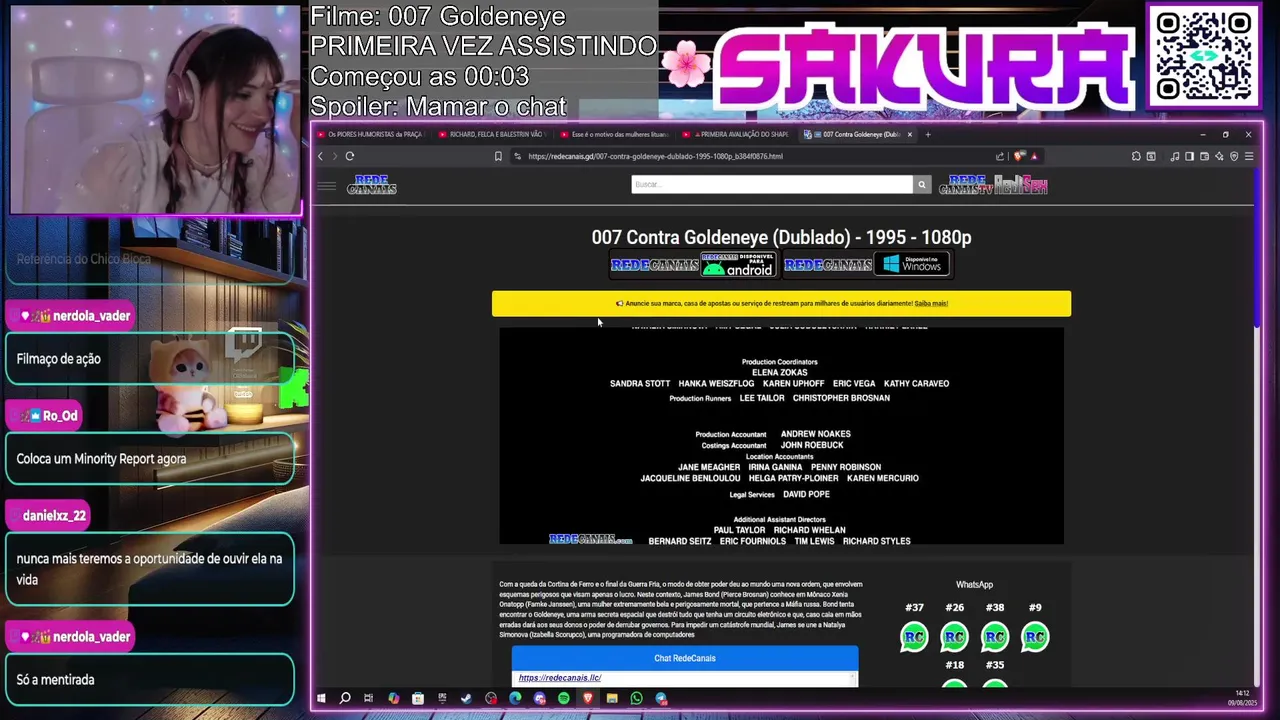The height and width of the screenshot is (720, 1280).
Task: Open WhatsApp group #9 icon
Action: [x=1035, y=637]
